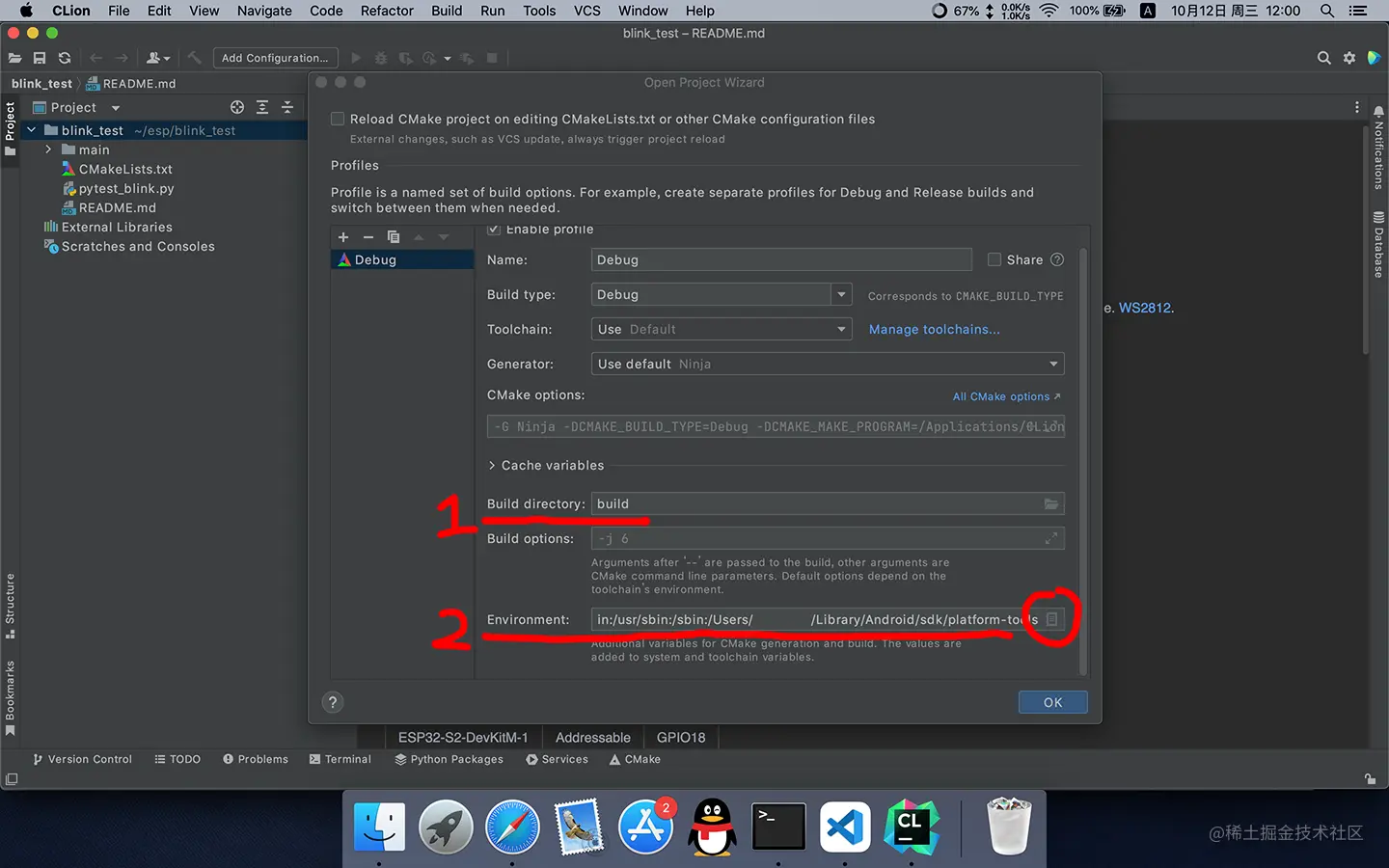Screen dimensions: 1389x868
Task: Open QQ penguin app in Dock
Action: (712, 827)
